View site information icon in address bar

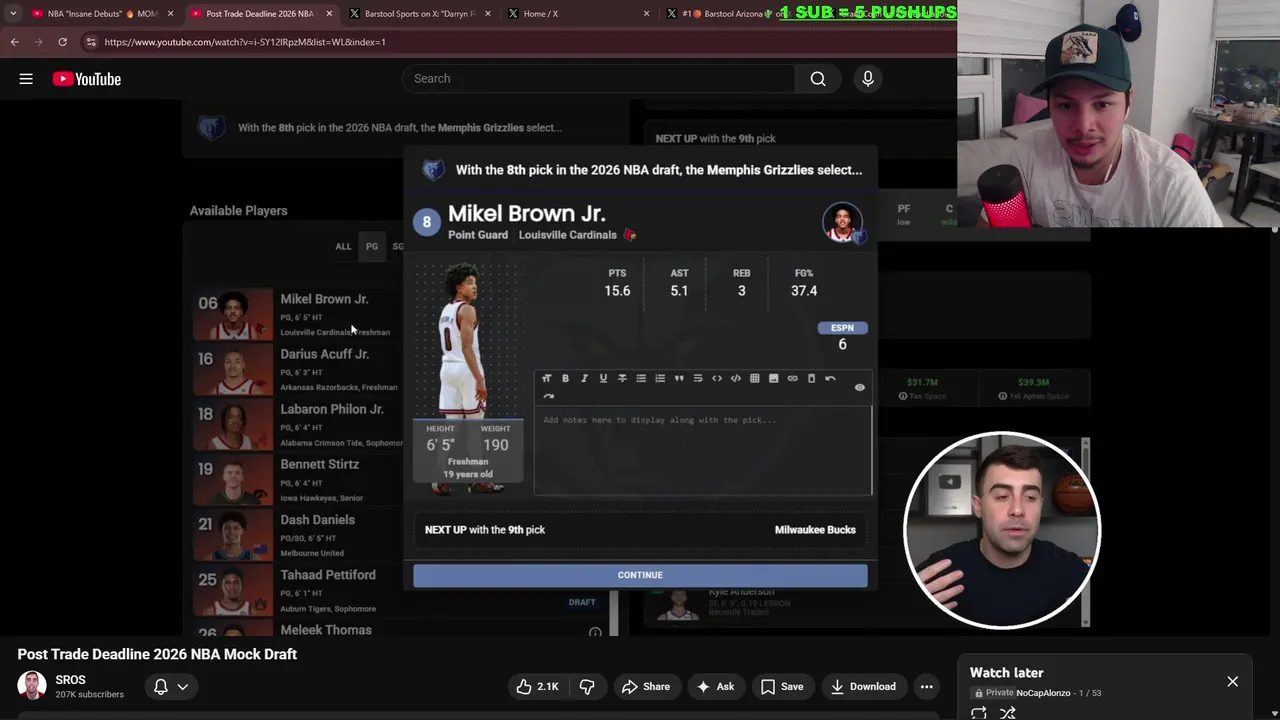91,42
